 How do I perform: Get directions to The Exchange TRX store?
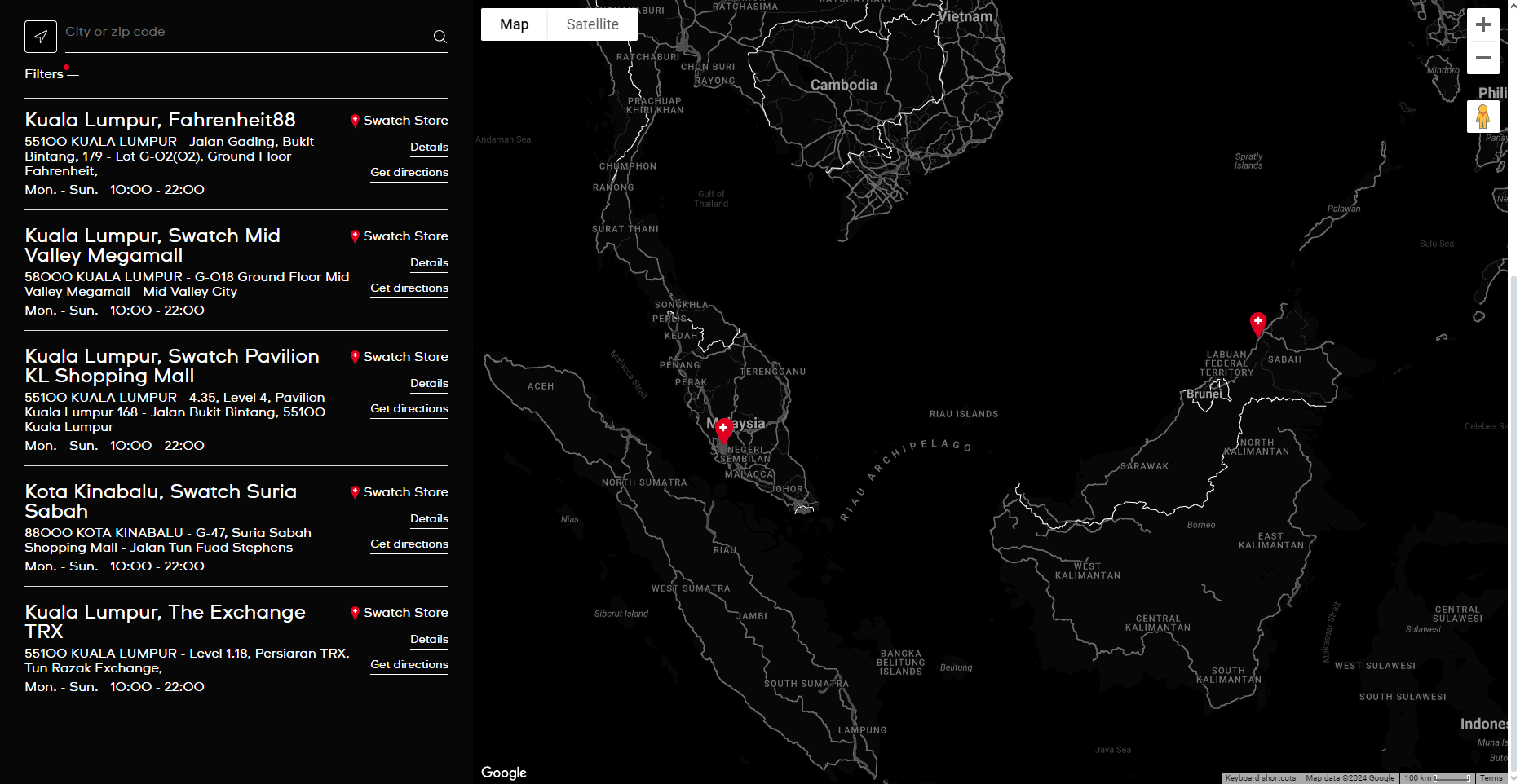click(409, 665)
